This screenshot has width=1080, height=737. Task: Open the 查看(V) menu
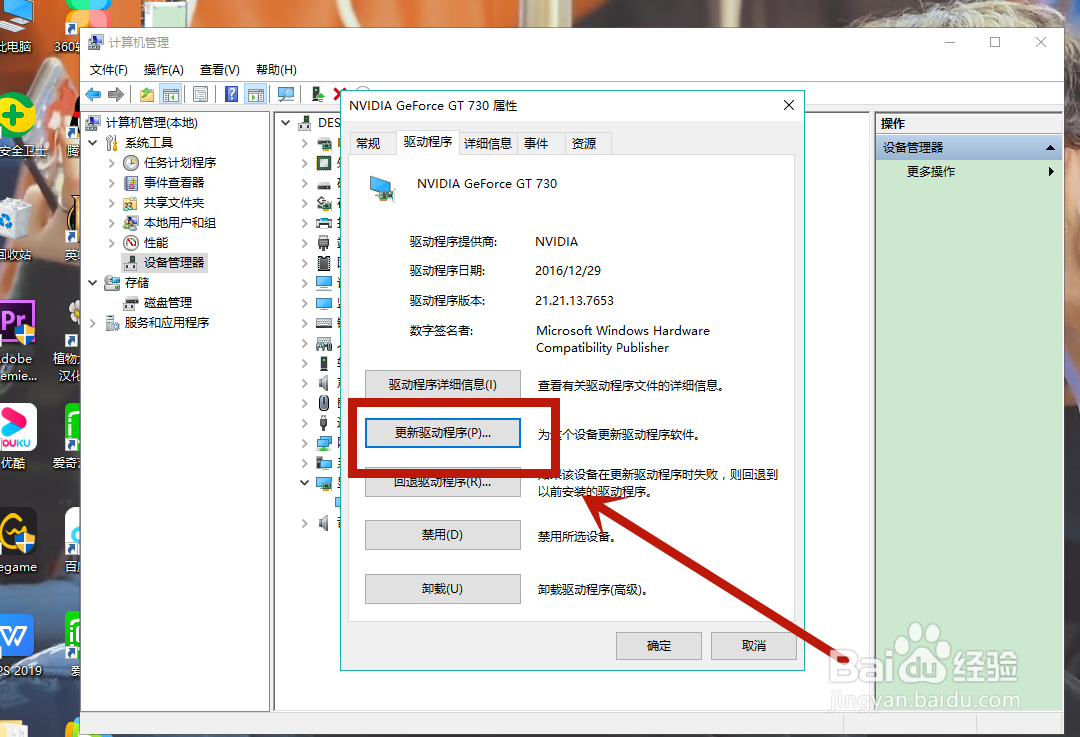coord(220,70)
